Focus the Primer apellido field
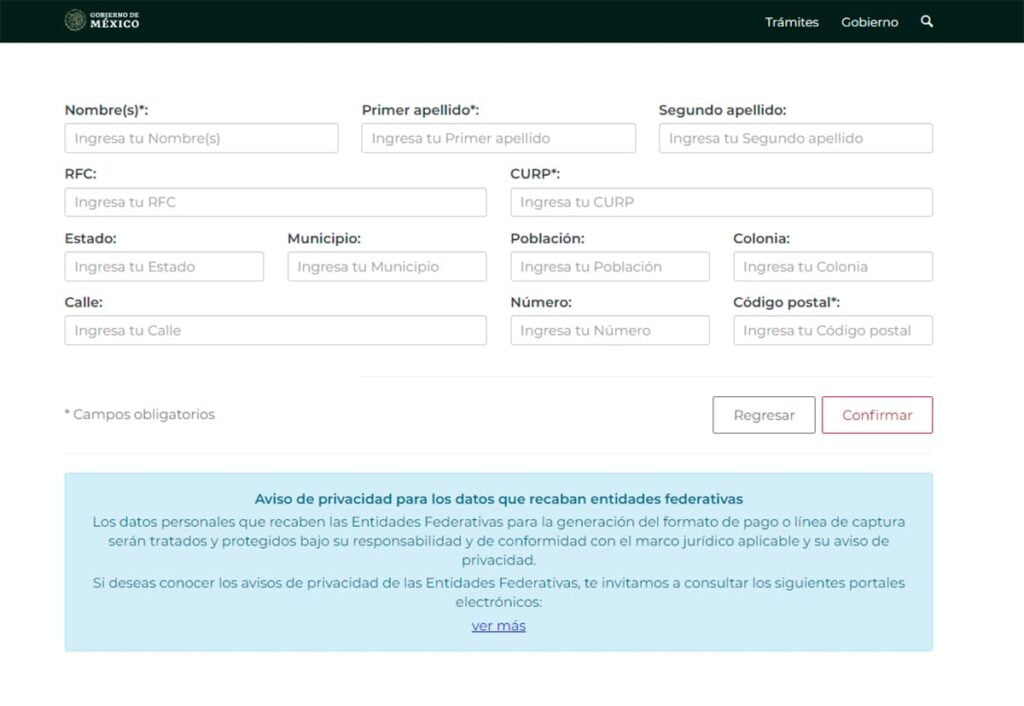Viewport: 1024px width, 706px height. (498, 138)
